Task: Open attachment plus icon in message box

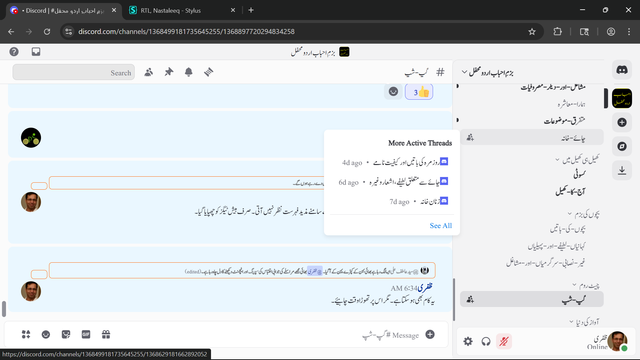Action: 430,335
